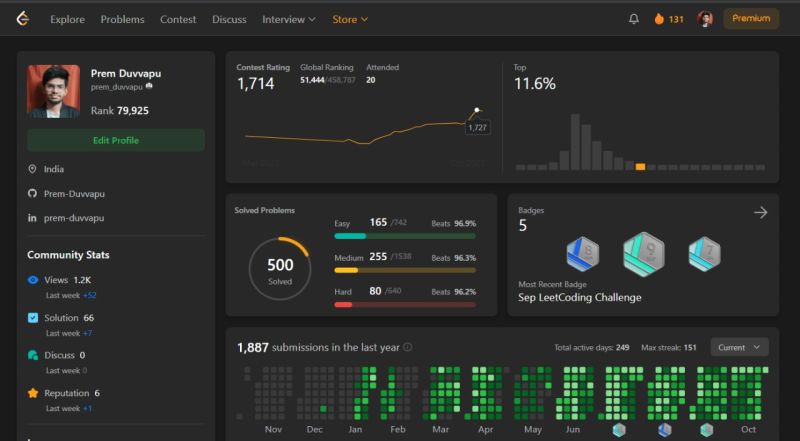Open the Contest menu item
This screenshot has height=441, width=800.
click(178, 19)
